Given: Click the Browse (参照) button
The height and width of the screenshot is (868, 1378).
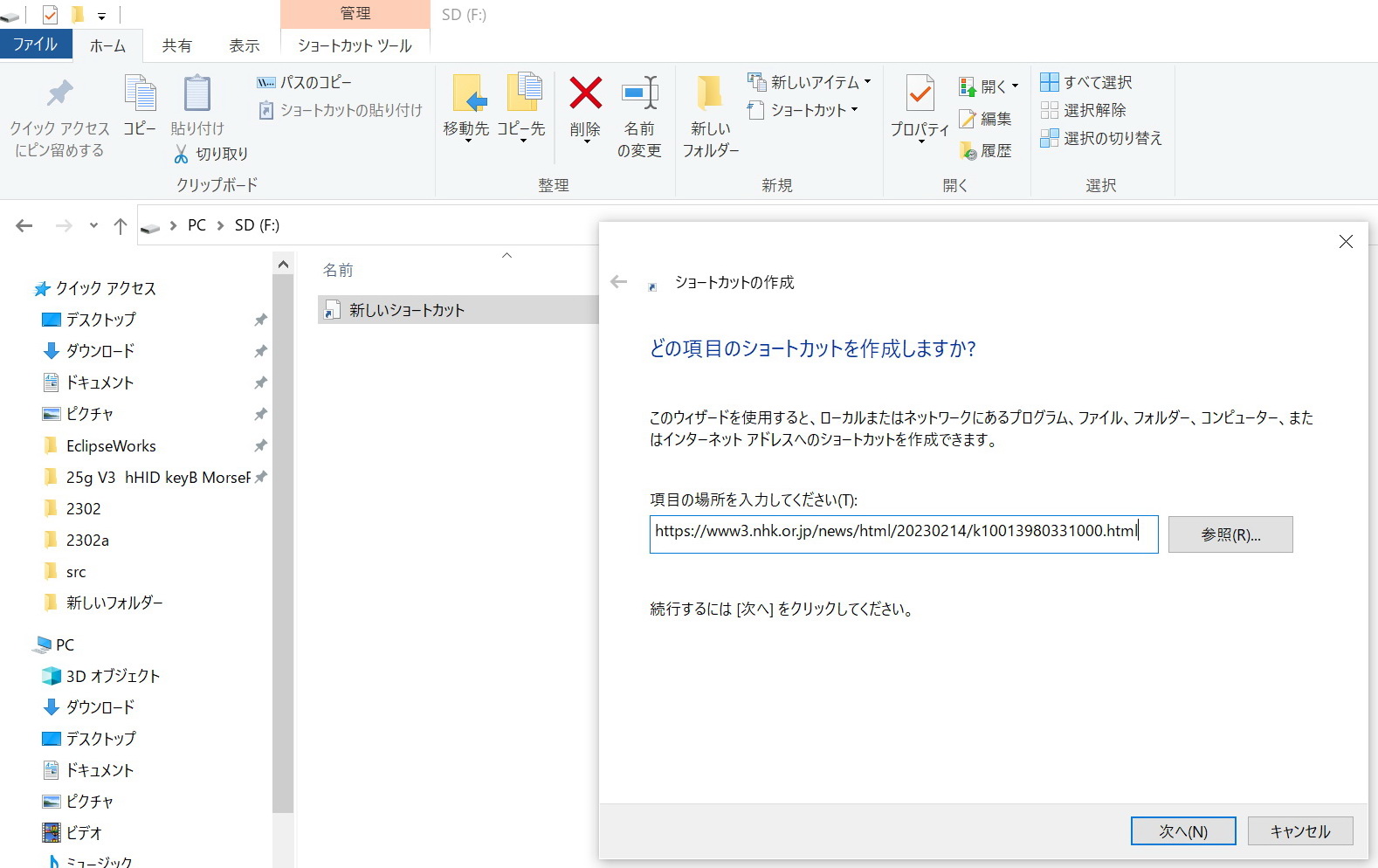Looking at the screenshot, I should pos(1230,534).
